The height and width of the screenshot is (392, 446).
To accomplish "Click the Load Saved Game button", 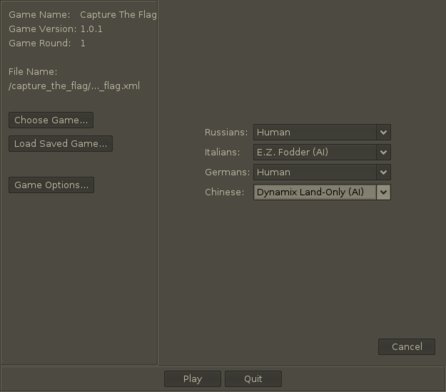I will point(61,144).
